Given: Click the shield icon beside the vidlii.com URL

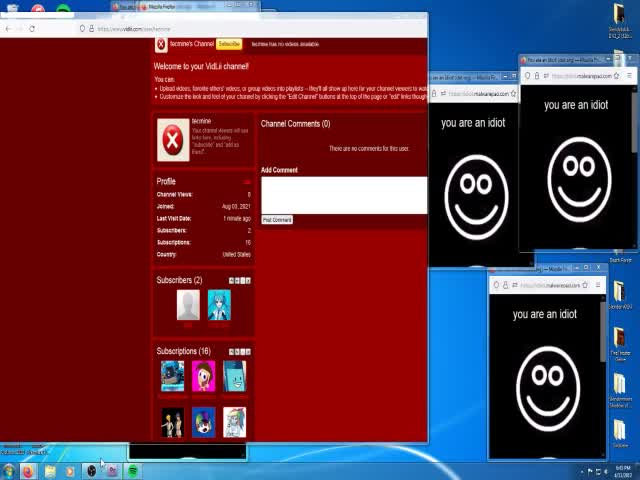Looking at the screenshot, I should coord(82,29).
